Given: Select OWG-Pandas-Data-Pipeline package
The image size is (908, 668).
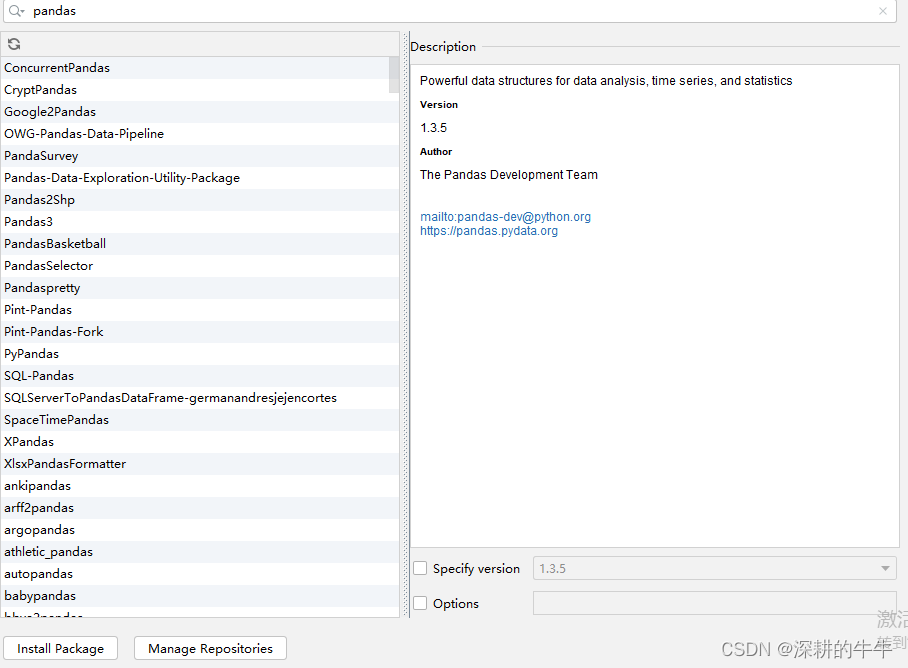Looking at the screenshot, I should coord(200,134).
